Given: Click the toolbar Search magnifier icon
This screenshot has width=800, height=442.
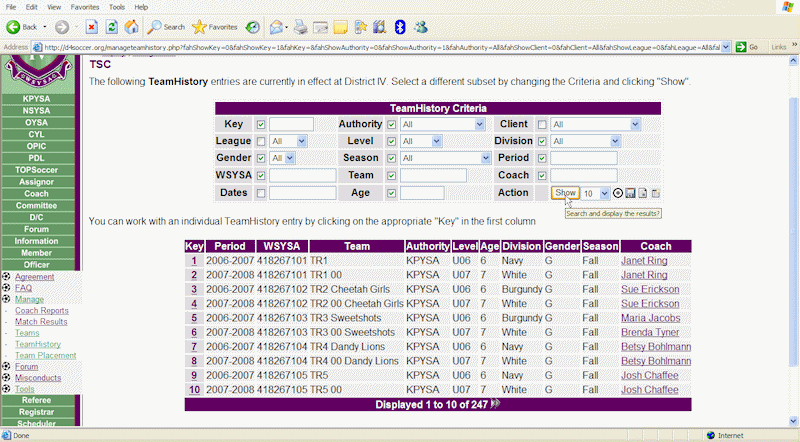Looking at the screenshot, I should [x=153, y=27].
